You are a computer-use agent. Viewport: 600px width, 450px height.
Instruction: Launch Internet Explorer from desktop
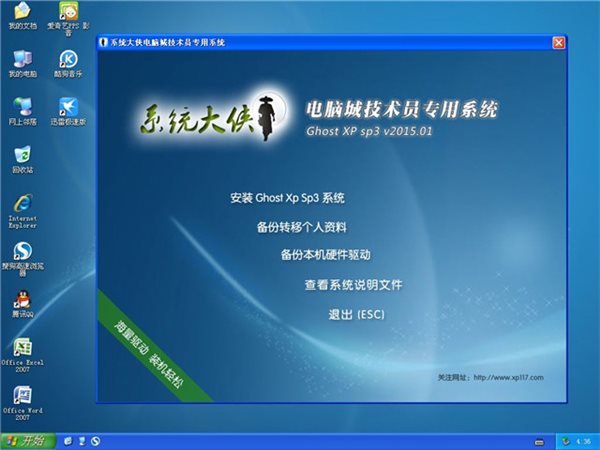23,211
